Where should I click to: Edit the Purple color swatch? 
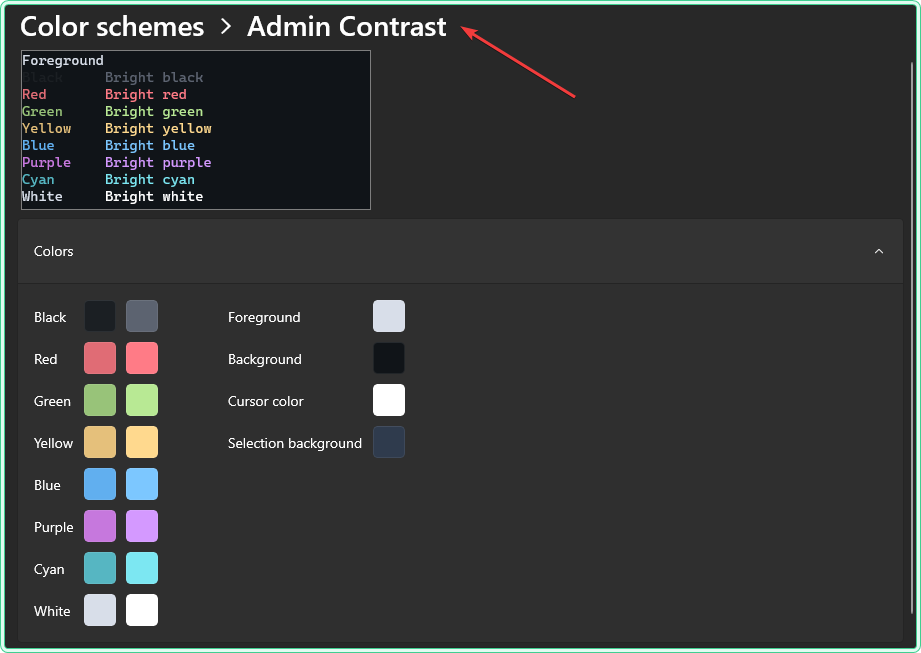click(99, 526)
